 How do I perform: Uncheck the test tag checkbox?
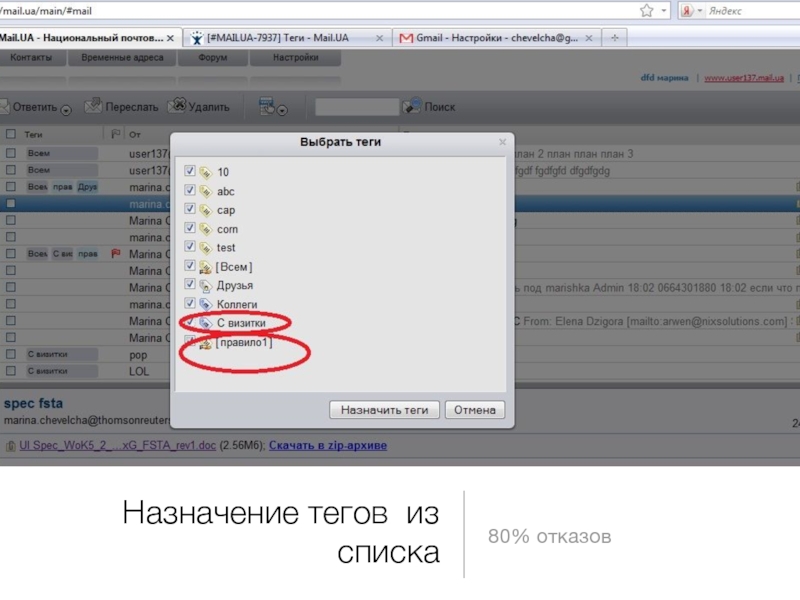tap(190, 246)
